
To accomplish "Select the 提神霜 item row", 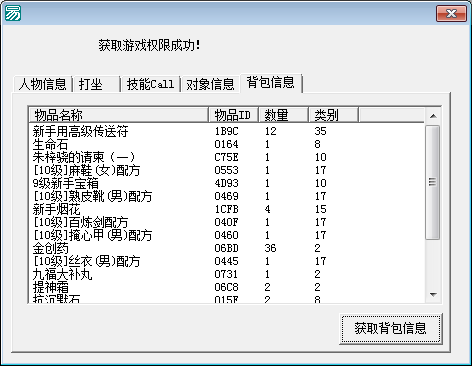I will click(x=227, y=287).
